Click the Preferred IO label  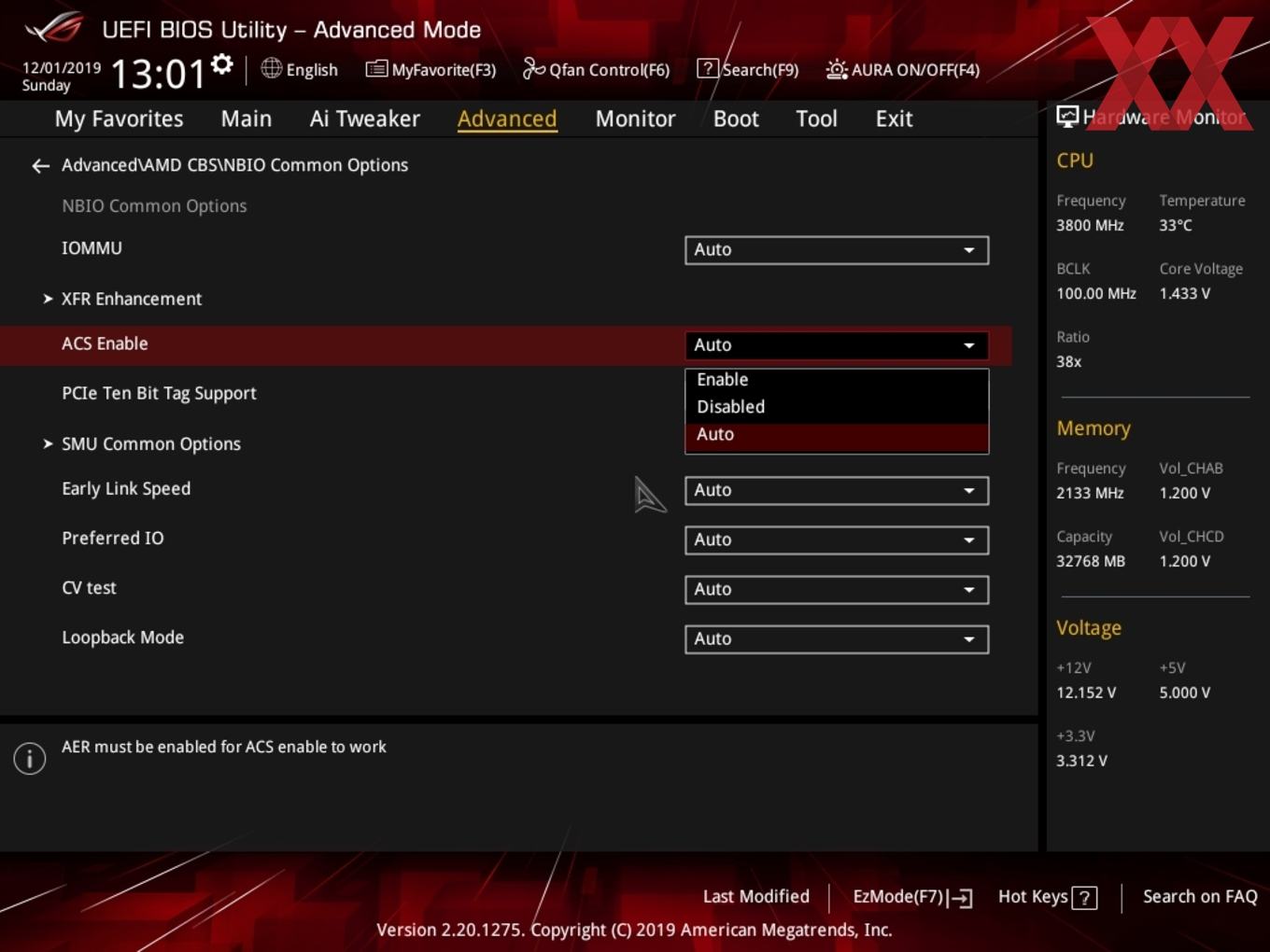click(x=113, y=539)
